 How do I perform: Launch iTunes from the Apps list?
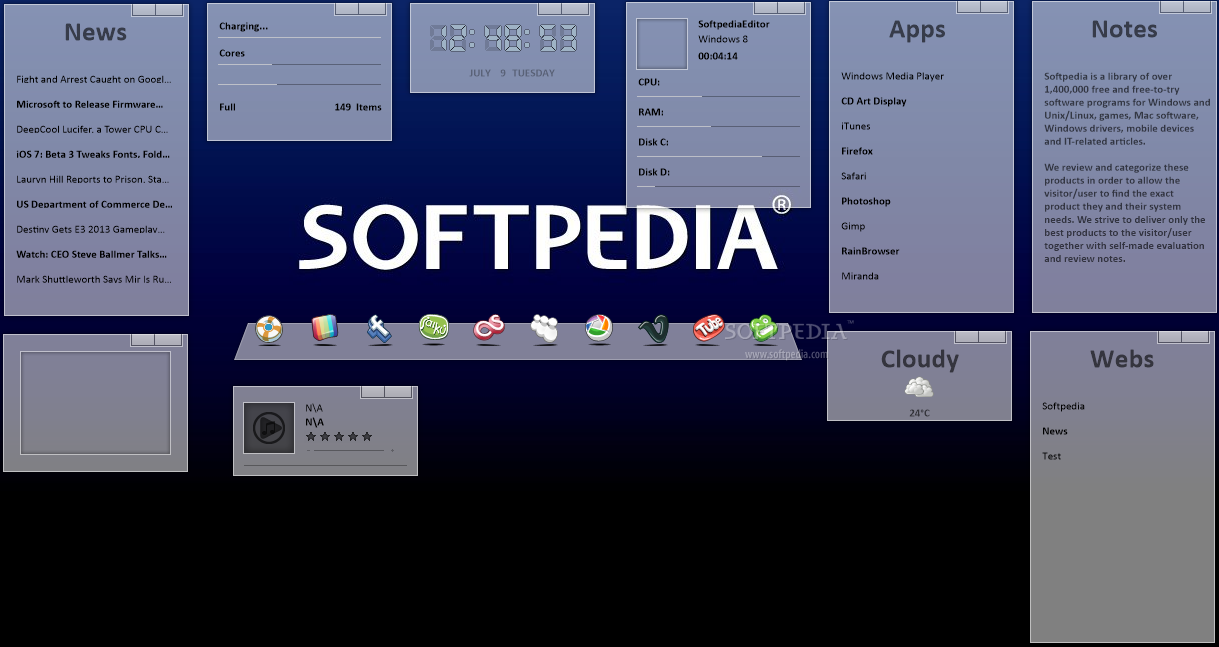point(856,126)
